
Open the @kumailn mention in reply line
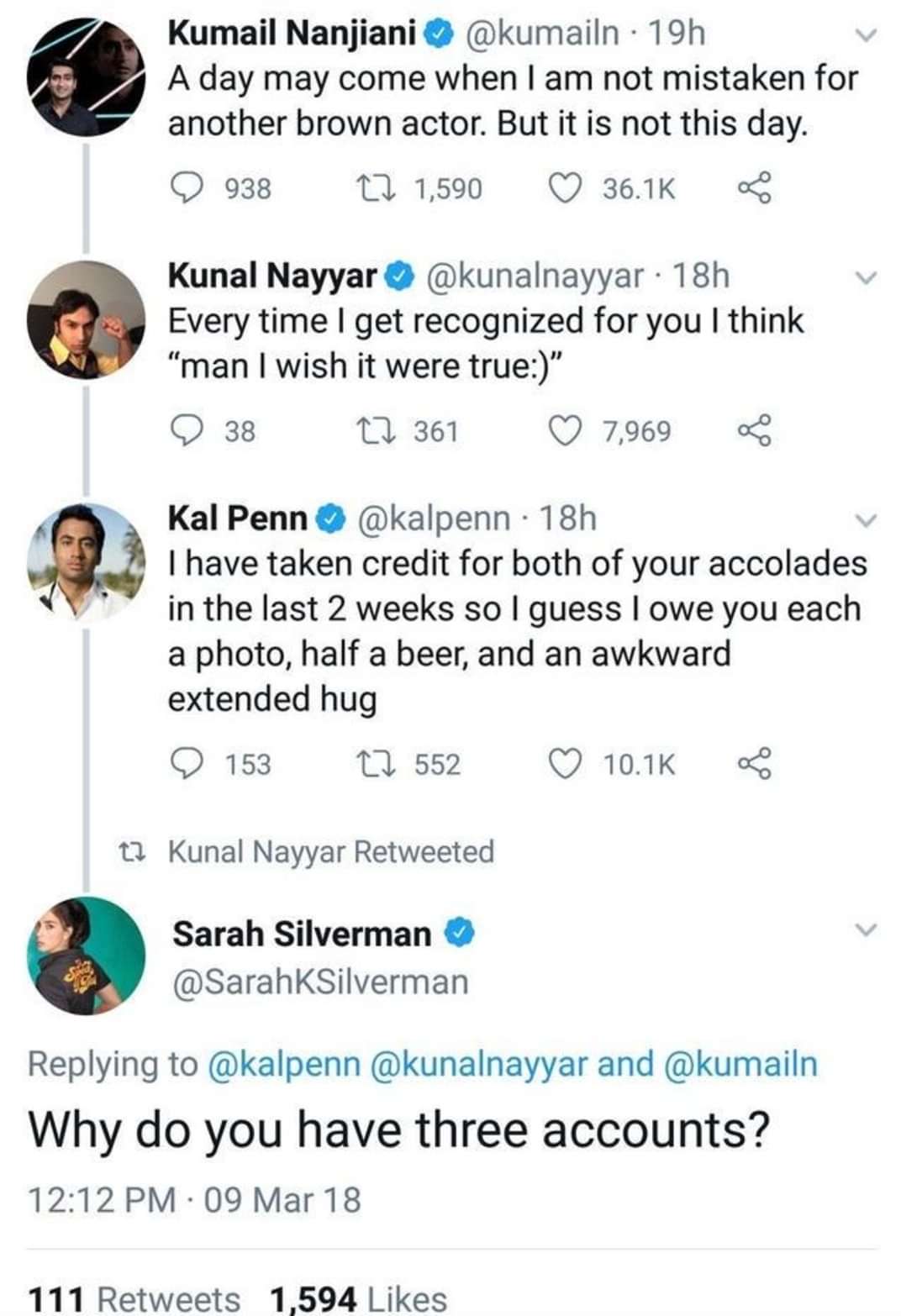pyautogui.click(x=740, y=1064)
